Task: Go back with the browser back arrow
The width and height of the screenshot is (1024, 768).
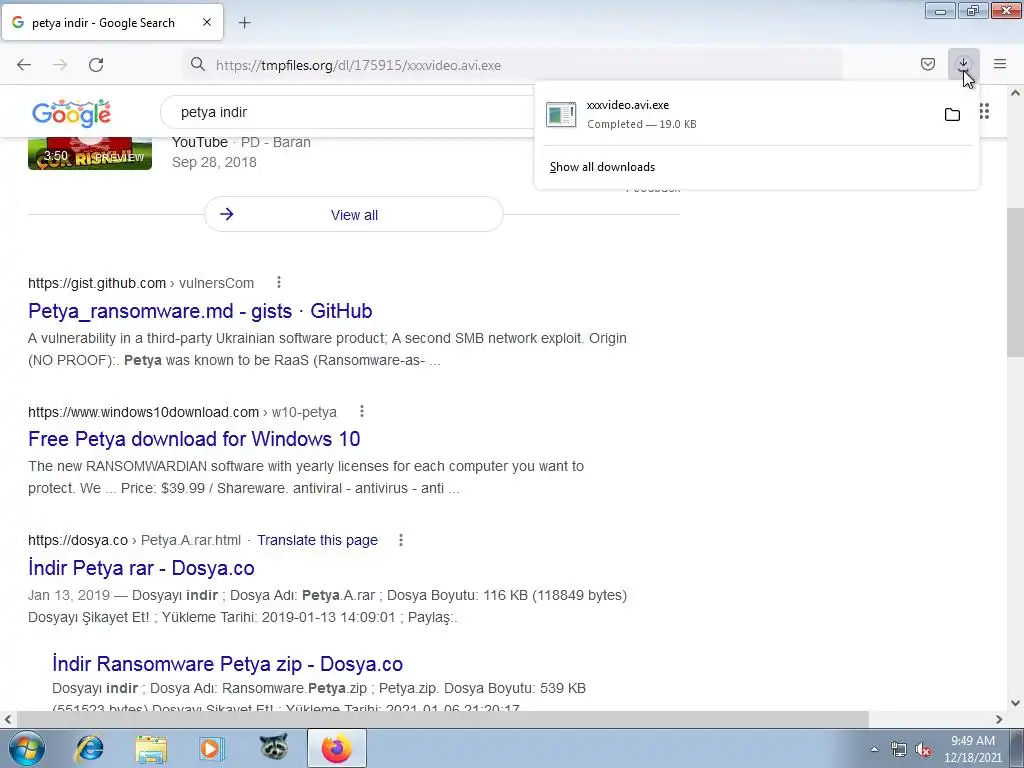Action: (24, 65)
